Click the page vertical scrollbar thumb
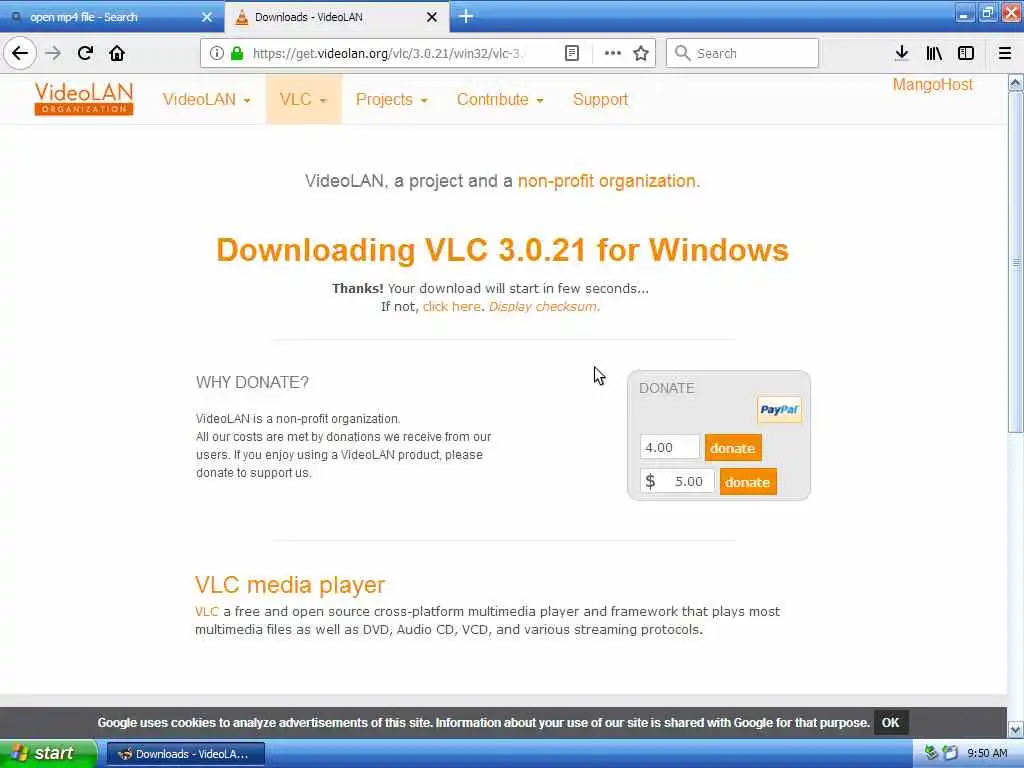The image size is (1024, 768). tap(1016, 261)
